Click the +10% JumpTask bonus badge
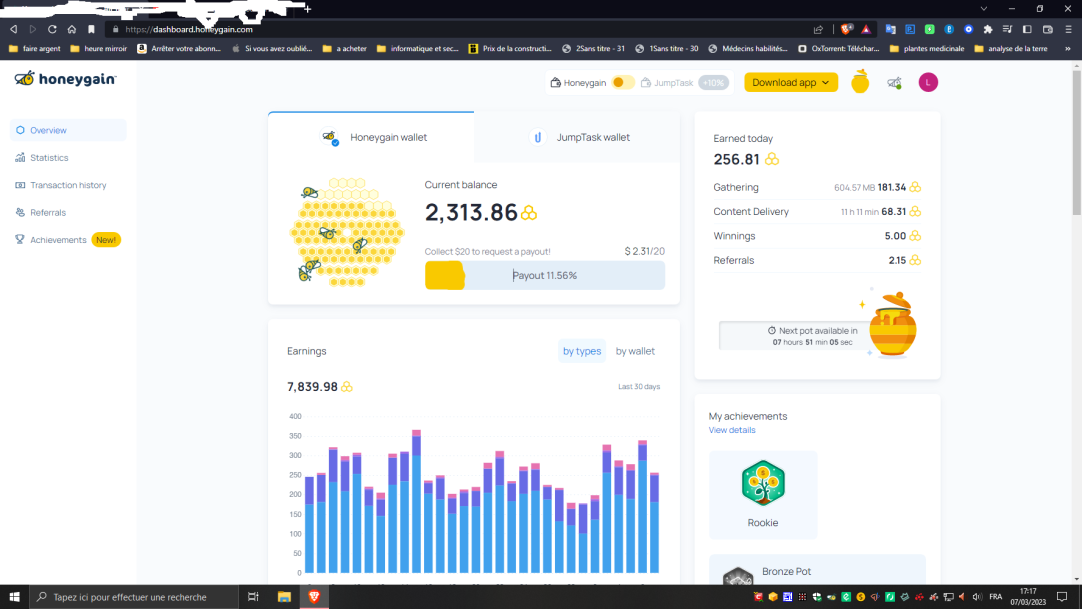This screenshot has width=1082, height=609. (x=713, y=83)
